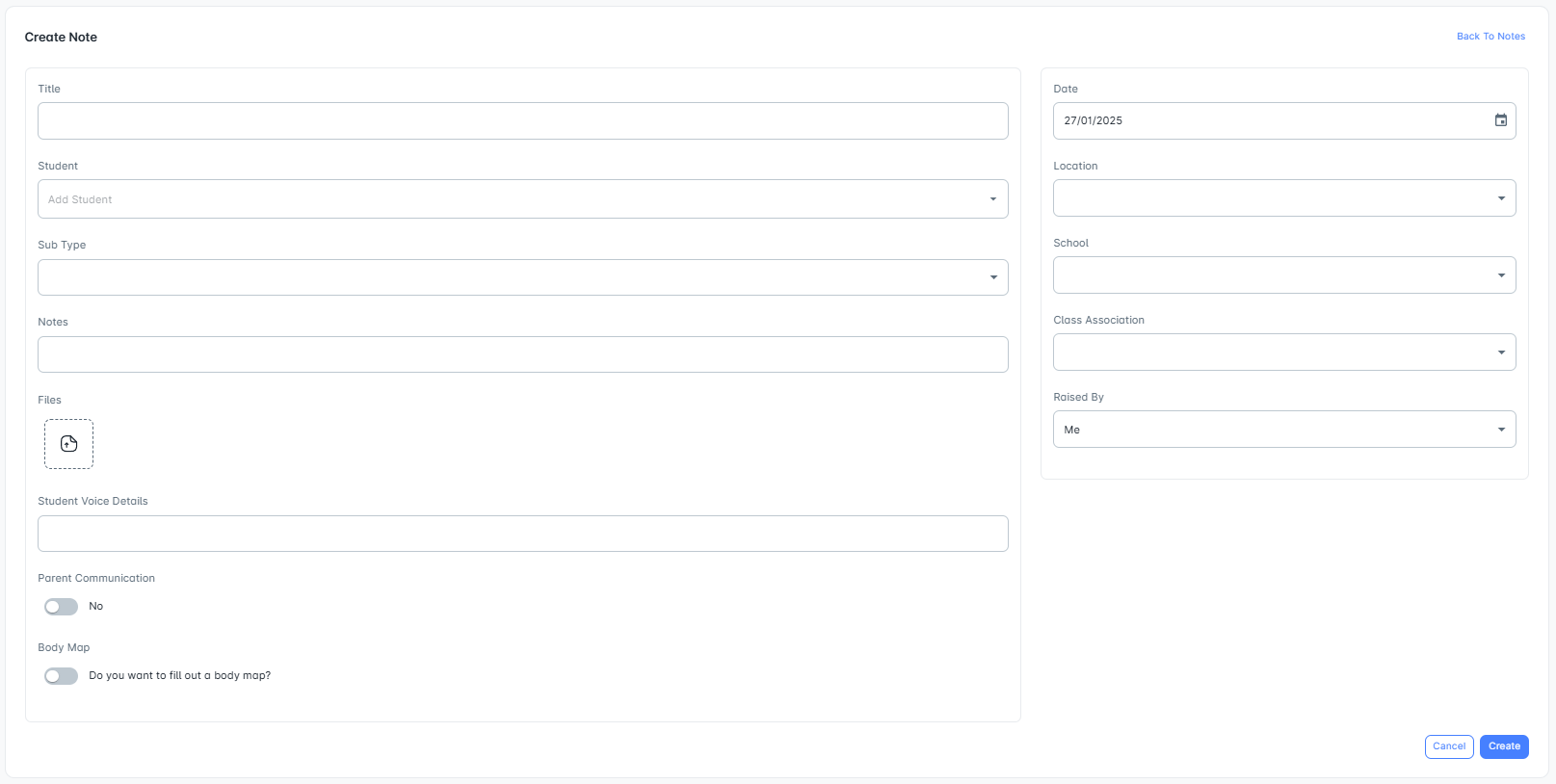This screenshot has height=784, width=1556.
Task: Click the Cancel button
Action: tap(1449, 746)
